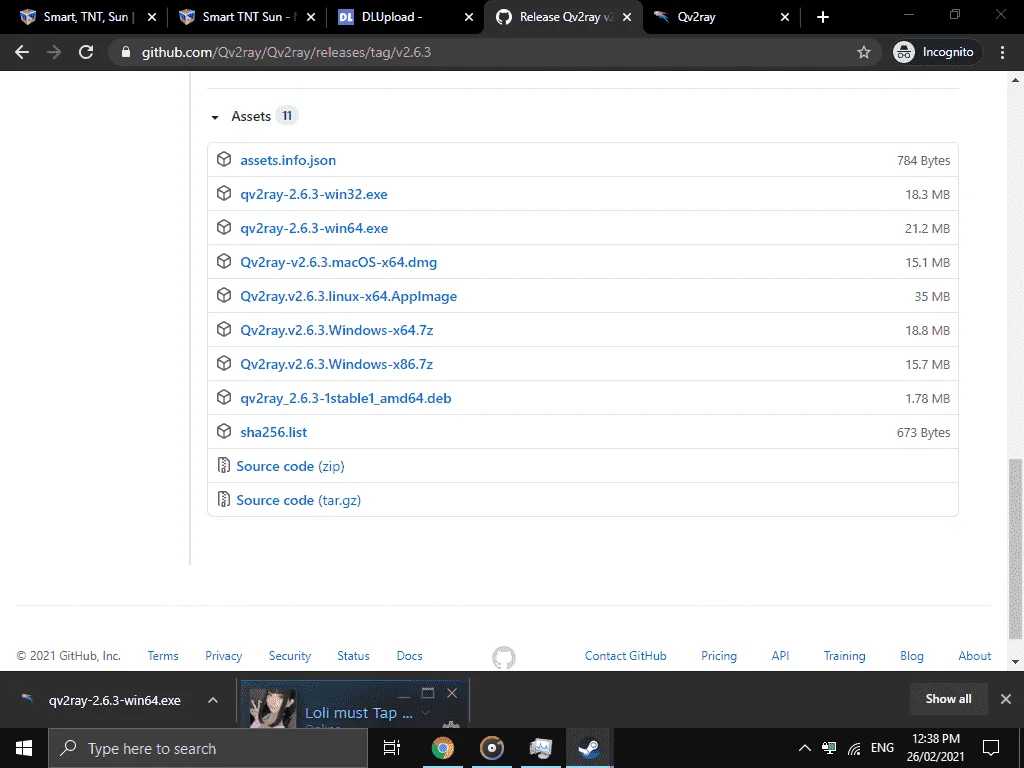The height and width of the screenshot is (768, 1024).
Task: Click the package icon beside Windows-x86.7z asset
Action: (224, 363)
